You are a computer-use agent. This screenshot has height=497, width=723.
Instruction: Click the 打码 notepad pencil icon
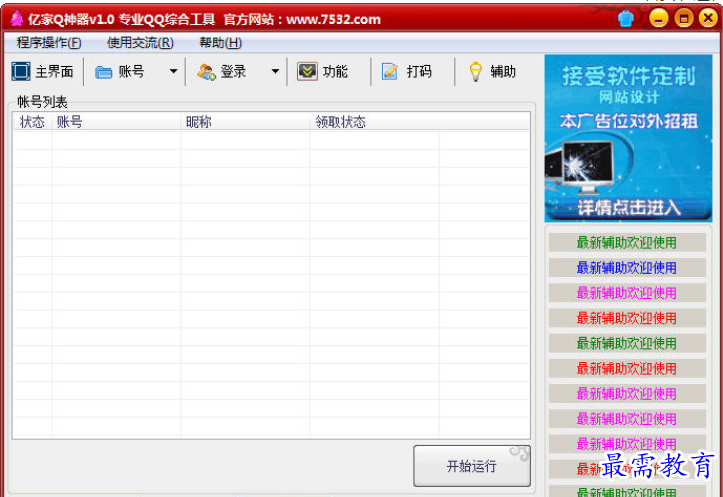[390, 71]
